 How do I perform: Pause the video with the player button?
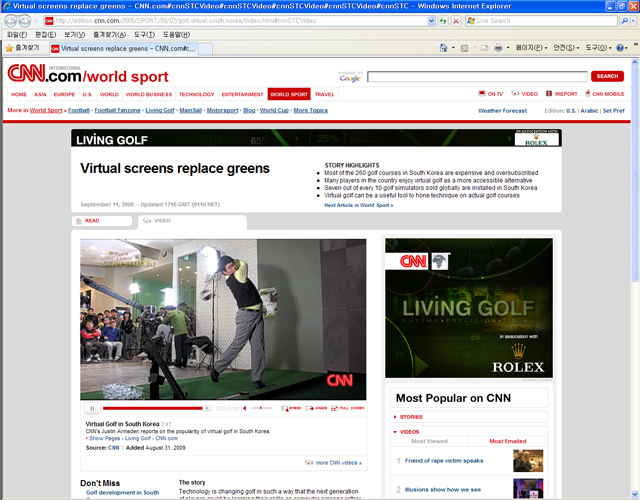click(91, 408)
